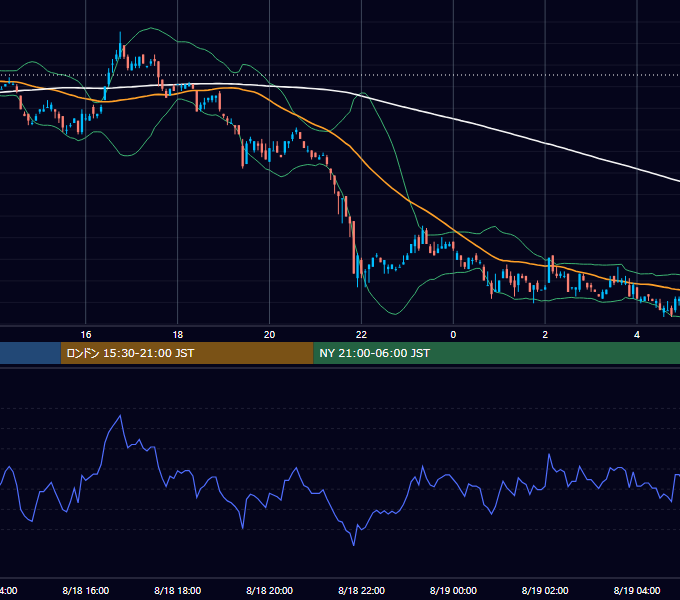Click the blue session band before London

point(30,353)
